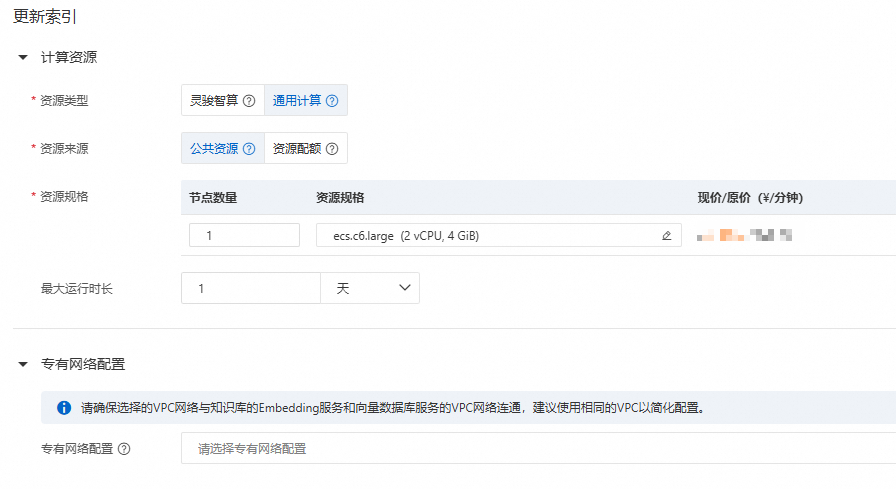Click the 现价/原价 (¥/分钟) column header
The image size is (896, 489).
(750, 198)
